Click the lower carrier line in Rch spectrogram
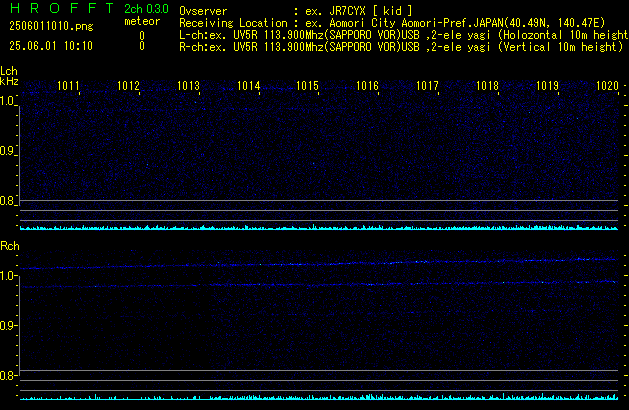The height and width of the screenshot is (410, 629). point(319,284)
